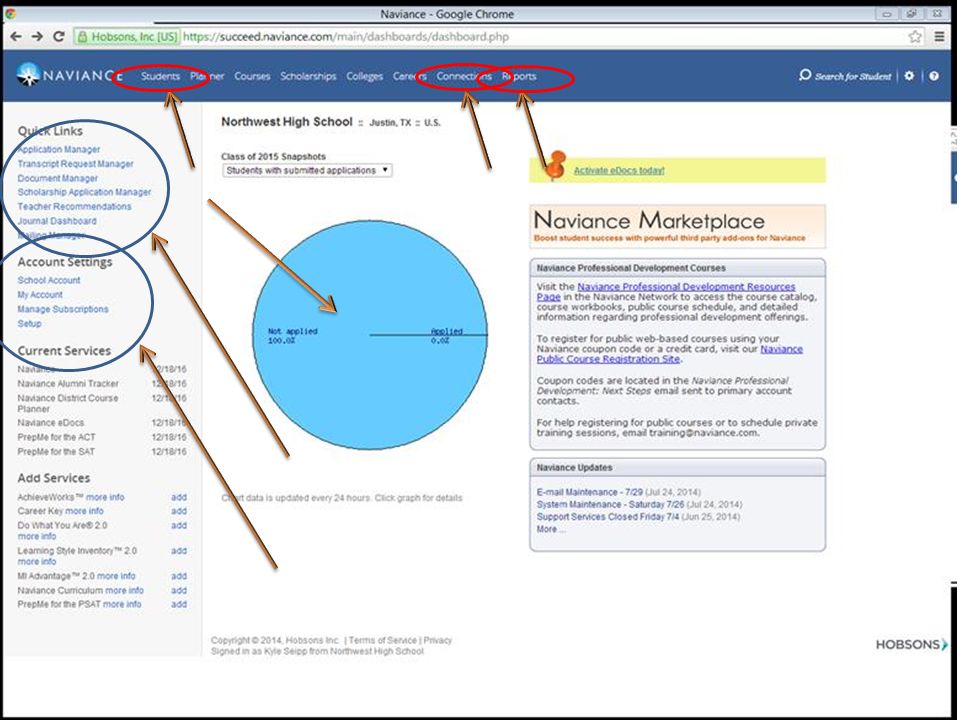Open School Account settings link
Viewport: 960px width, 720px height.
pyautogui.click(x=49, y=280)
